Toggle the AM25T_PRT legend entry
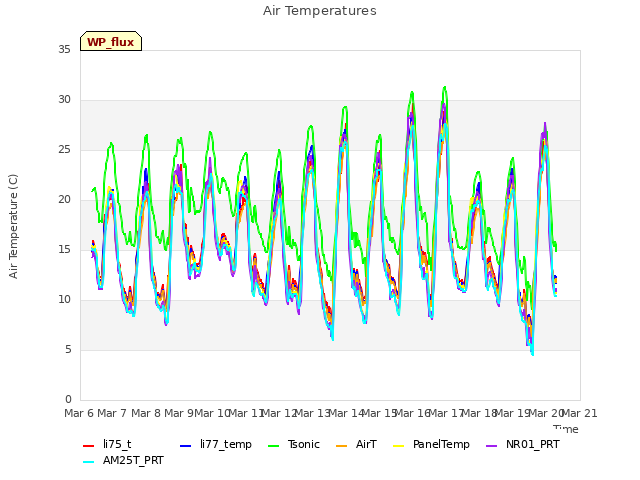The image size is (640, 480). coord(123,461)
